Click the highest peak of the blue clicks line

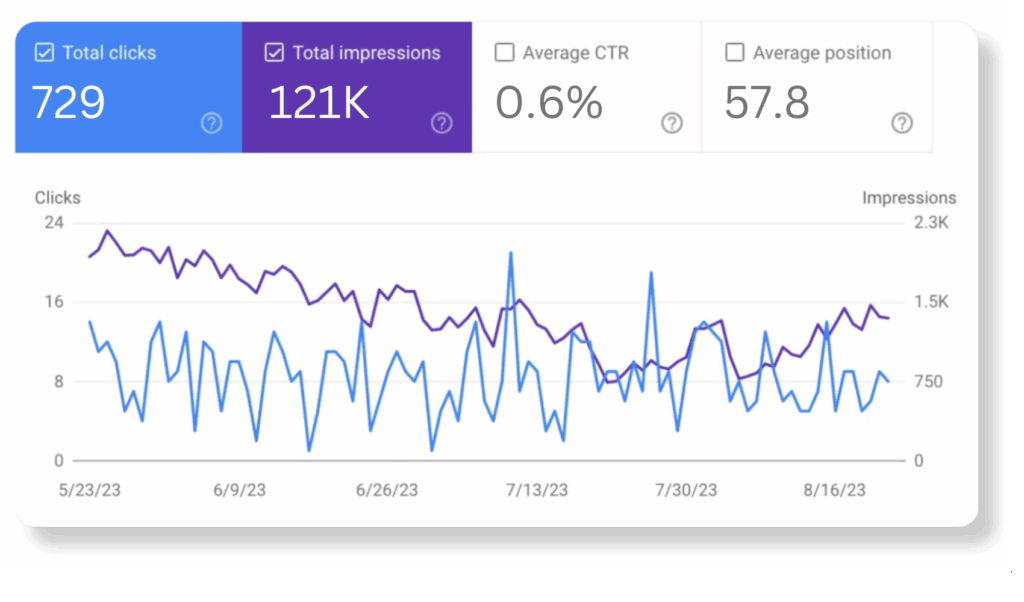[511, 253]
